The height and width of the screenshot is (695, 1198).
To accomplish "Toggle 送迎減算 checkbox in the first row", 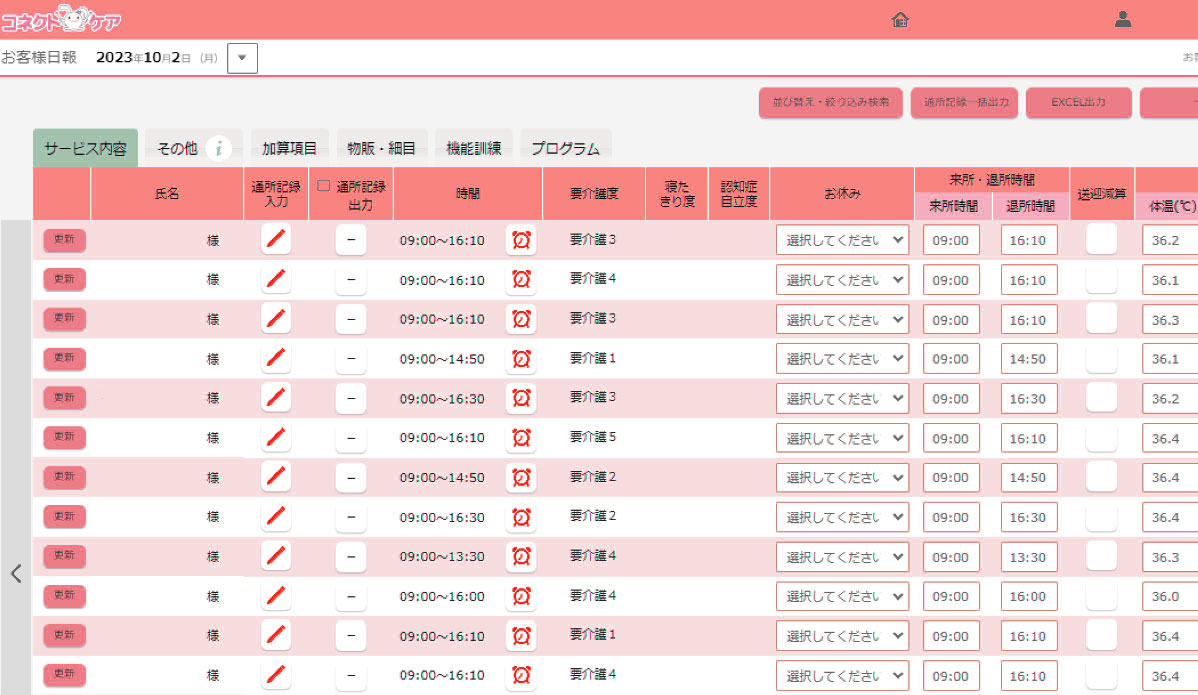I will click(1101, 239).
